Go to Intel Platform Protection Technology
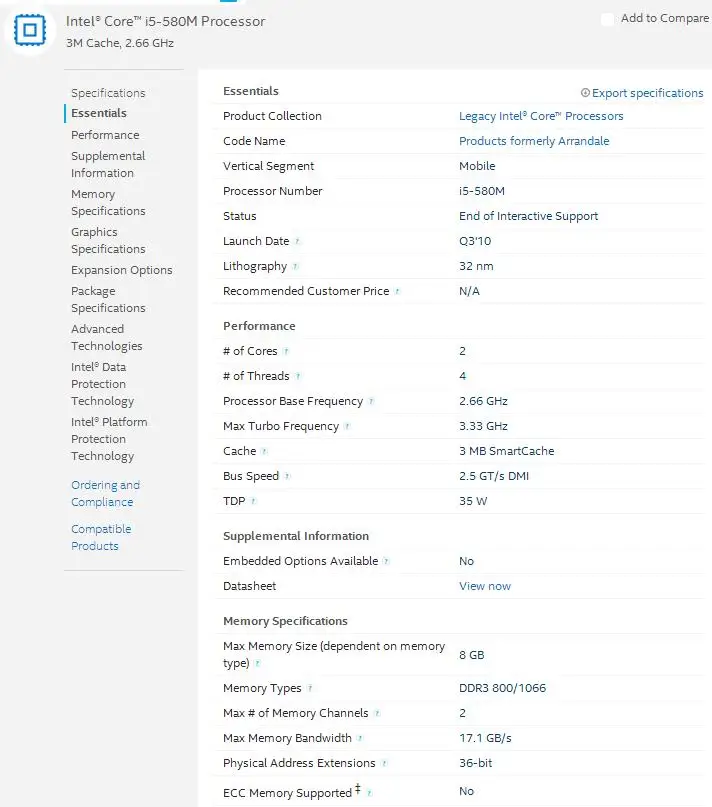 [109, 439]
